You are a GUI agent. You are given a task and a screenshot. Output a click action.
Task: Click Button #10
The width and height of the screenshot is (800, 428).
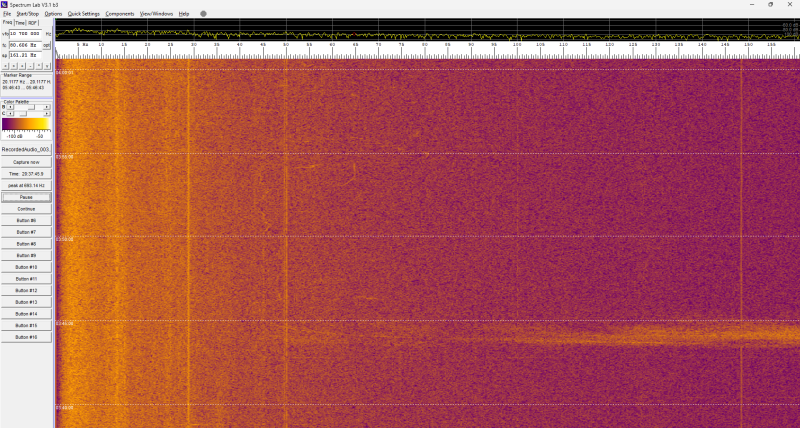[x=26, y=267]
